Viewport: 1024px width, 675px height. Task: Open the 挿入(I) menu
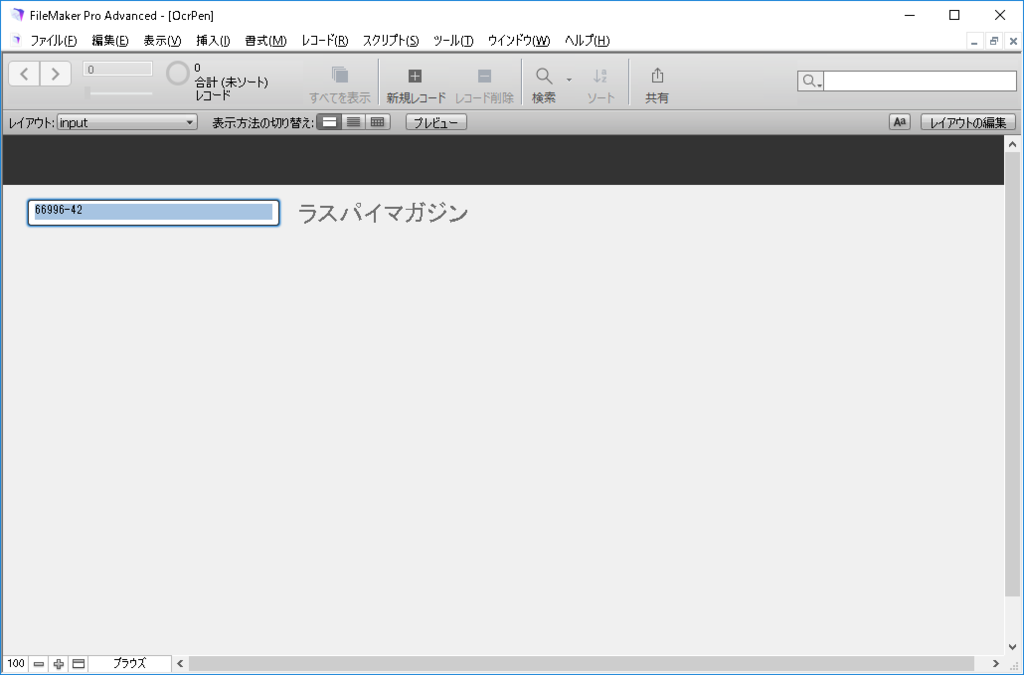point(213,40)
